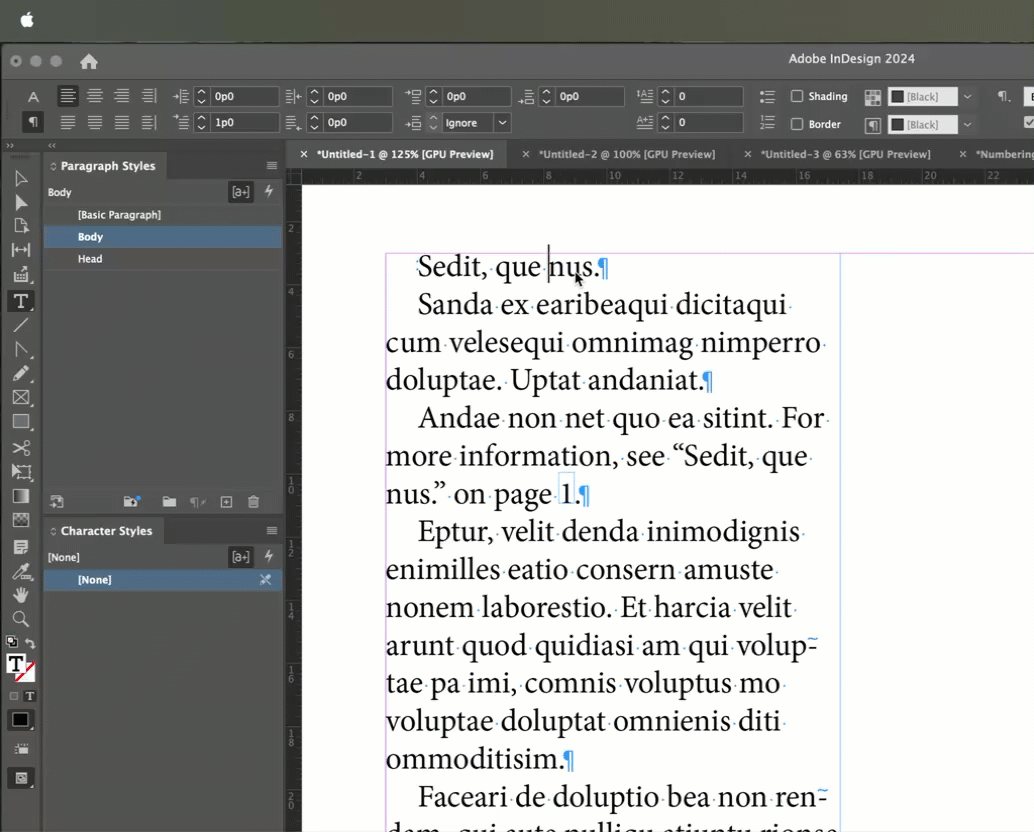
Task: Click the numbered list icon
Action: [767, 123]
